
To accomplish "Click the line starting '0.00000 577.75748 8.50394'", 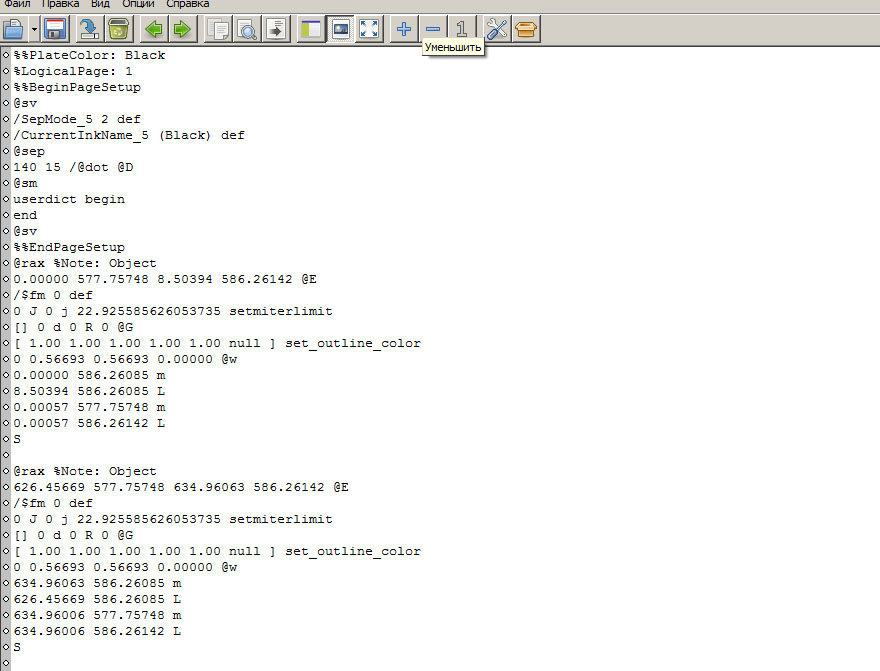I will coord(165,279).
